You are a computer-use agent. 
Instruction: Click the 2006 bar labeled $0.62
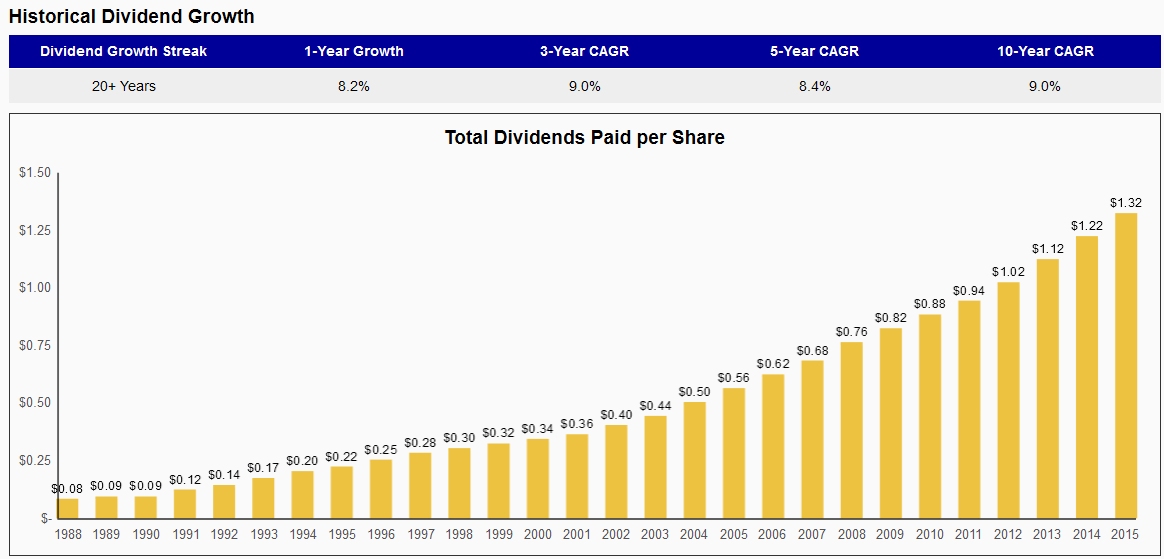(x=774, y=446)
